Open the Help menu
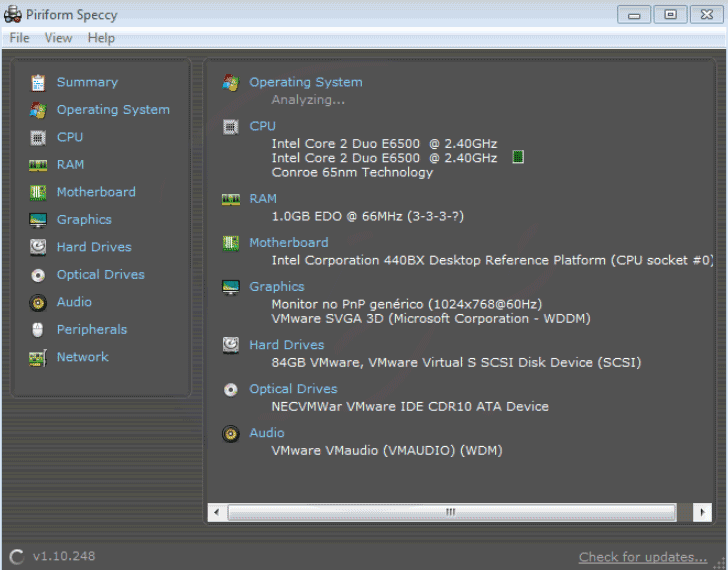Image resolution: width=728 pixels, height=570 pixels. (x=101, y=38)
